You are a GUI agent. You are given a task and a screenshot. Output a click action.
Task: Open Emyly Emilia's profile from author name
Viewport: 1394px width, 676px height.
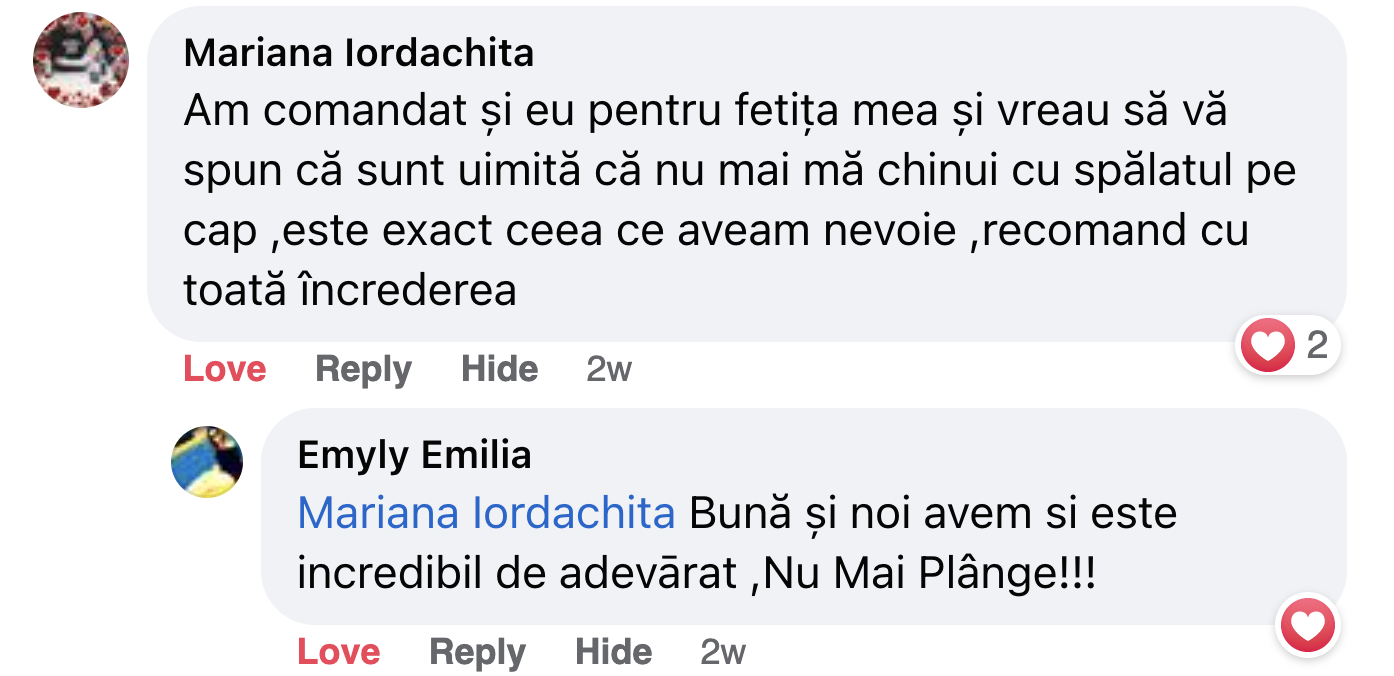point(414,455)
